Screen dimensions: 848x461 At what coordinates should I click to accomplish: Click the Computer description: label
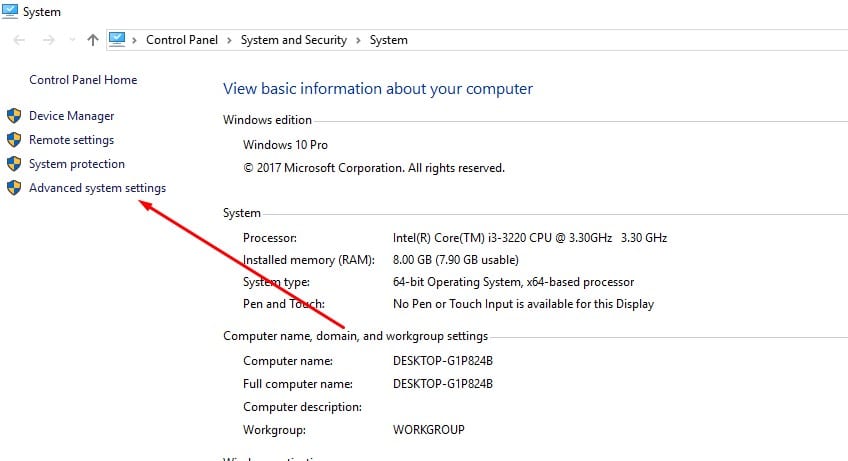[302, 407]
